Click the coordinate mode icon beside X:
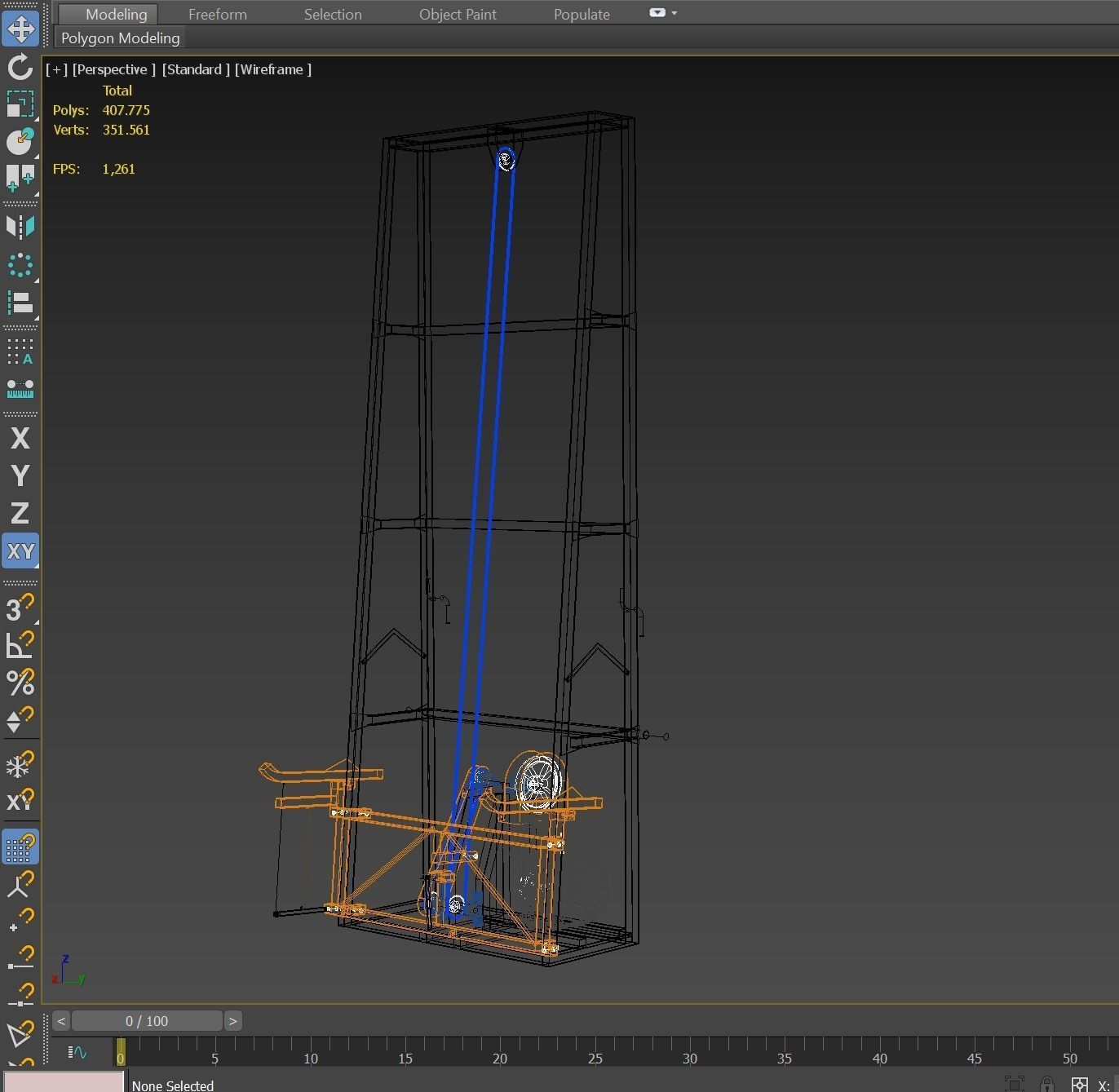This screenshot has width=1119, height=1092. (x=1080, y=1084)
